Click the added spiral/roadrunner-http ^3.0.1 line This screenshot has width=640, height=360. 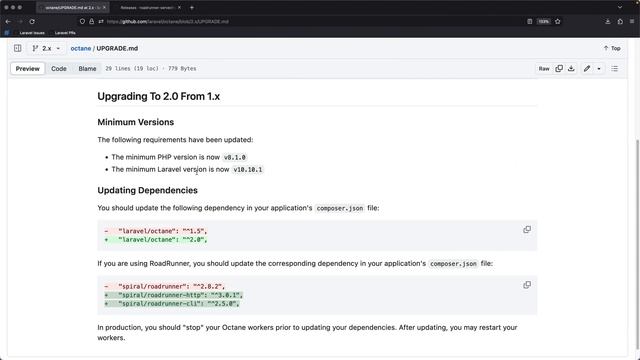pyautogui.click(x=173, y=295)
